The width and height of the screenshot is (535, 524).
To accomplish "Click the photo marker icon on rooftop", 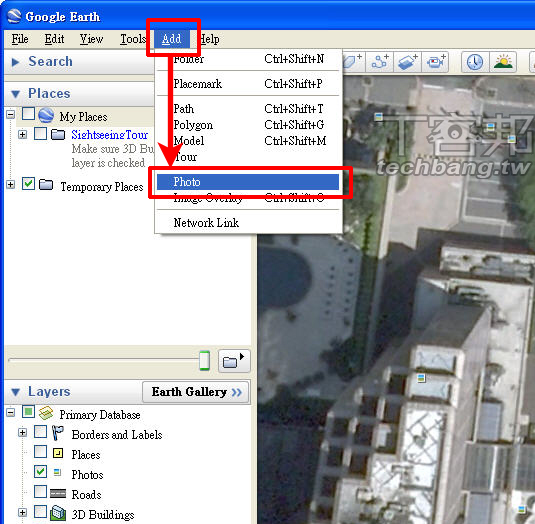I will (421, 378).
